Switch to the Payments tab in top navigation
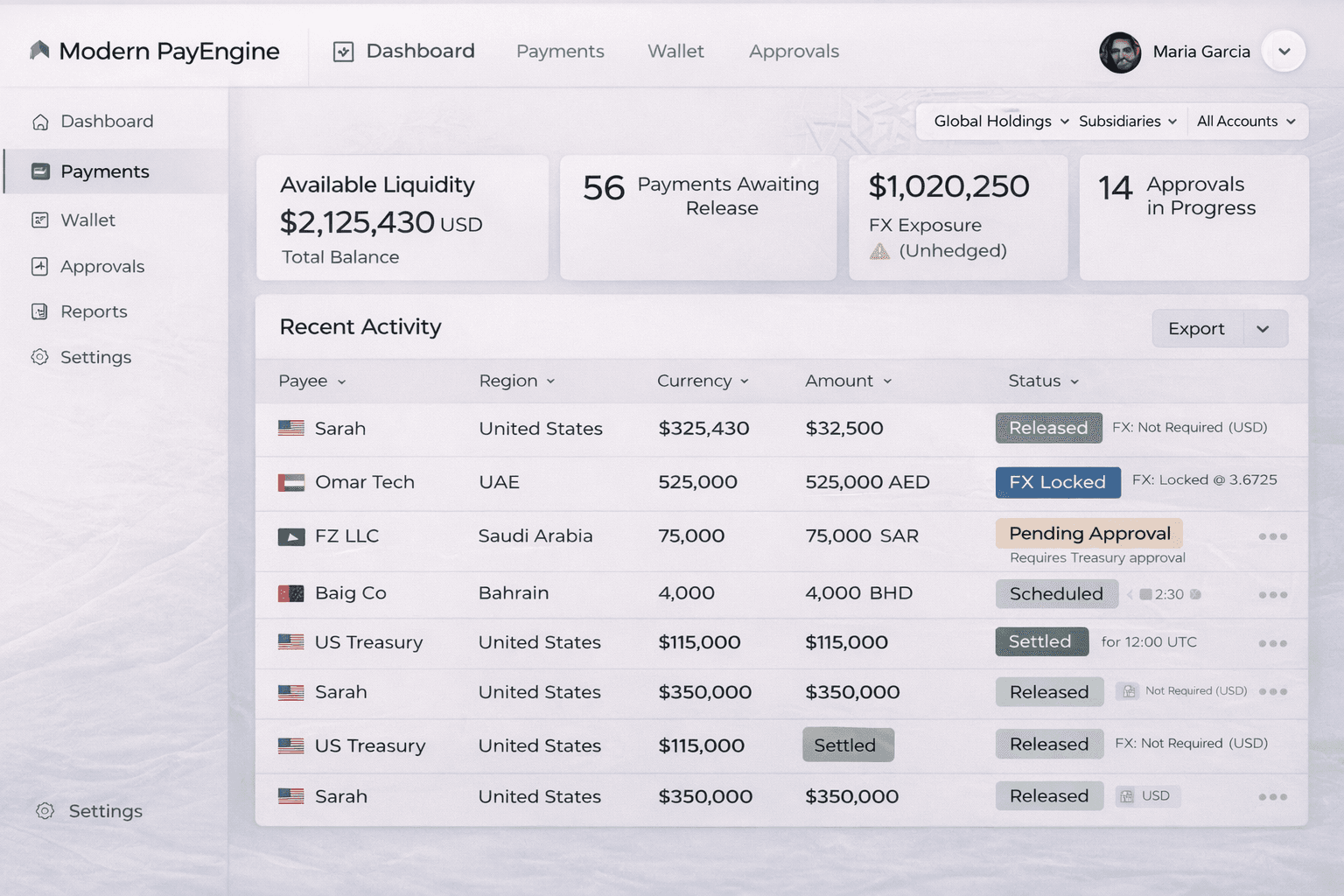Image resolution: width=1344 pixels, height=896 pixels. click(x=560, y=51)
